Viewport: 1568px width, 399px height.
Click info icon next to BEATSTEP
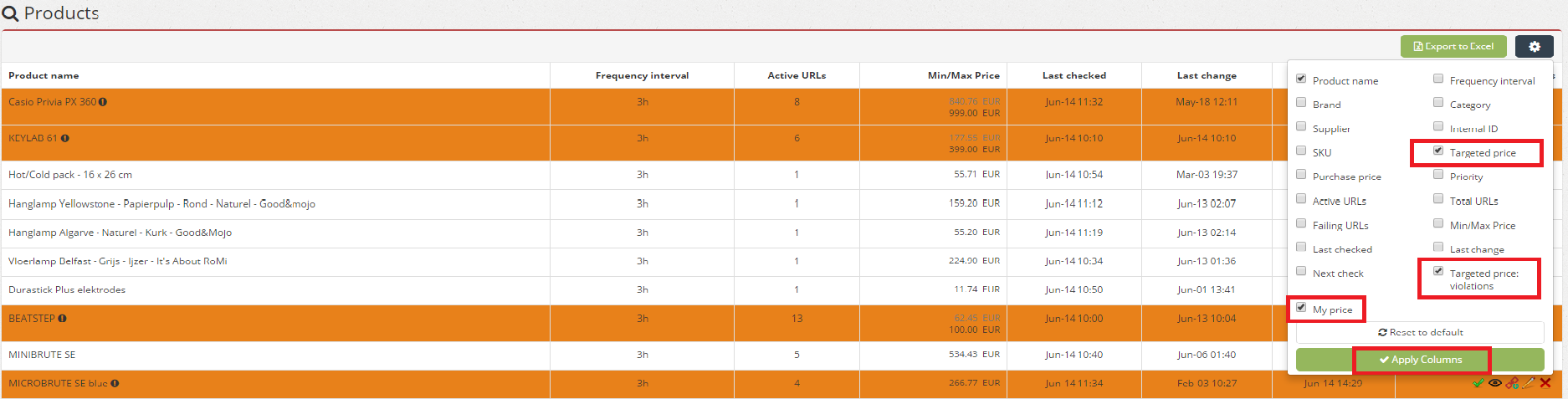tap(62, 319)
